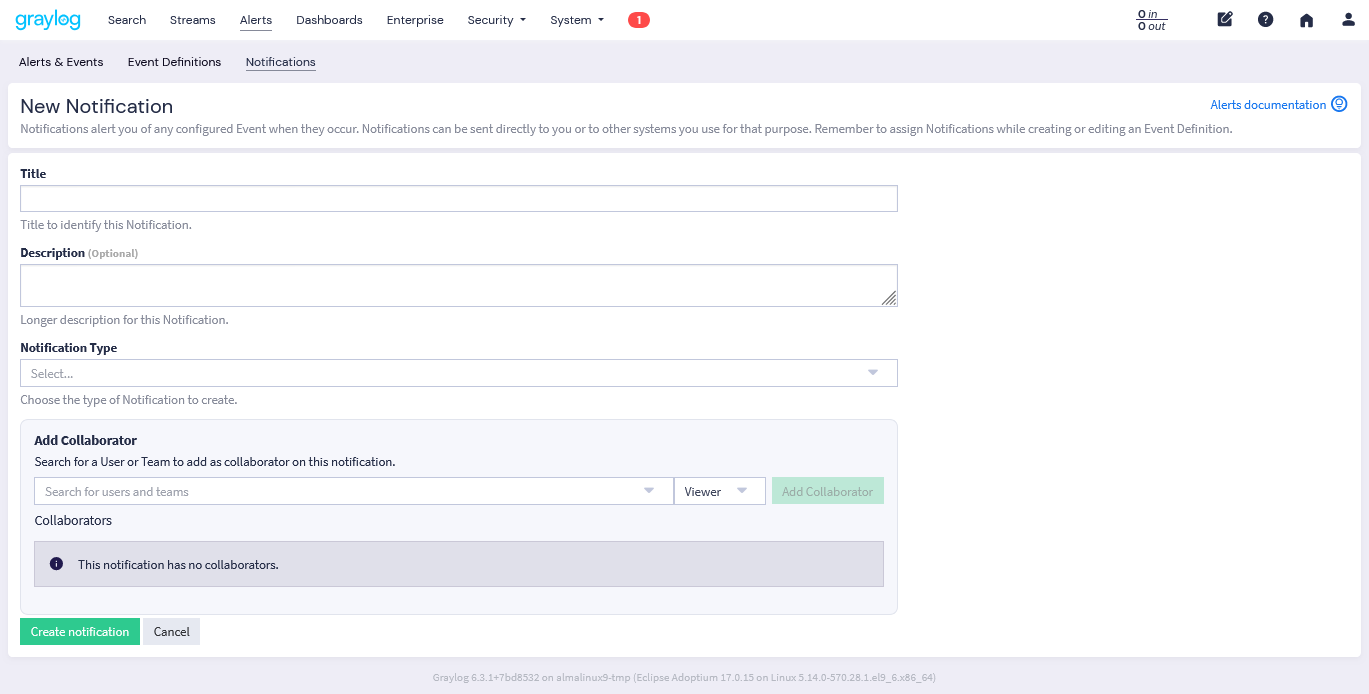Expand the Security menu
This screenshot has width=1369, height=694.
[x=496, y=20]
